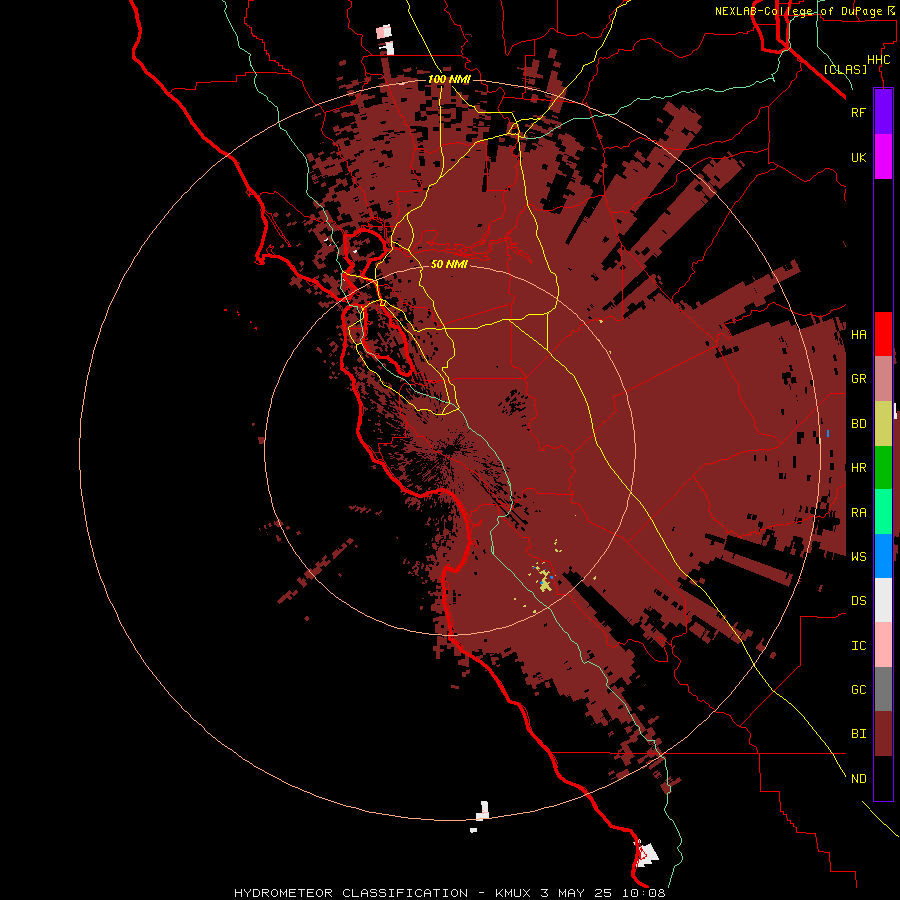Click the BI dark red legend swatch

pyautogui.click(x=883, y=734)
